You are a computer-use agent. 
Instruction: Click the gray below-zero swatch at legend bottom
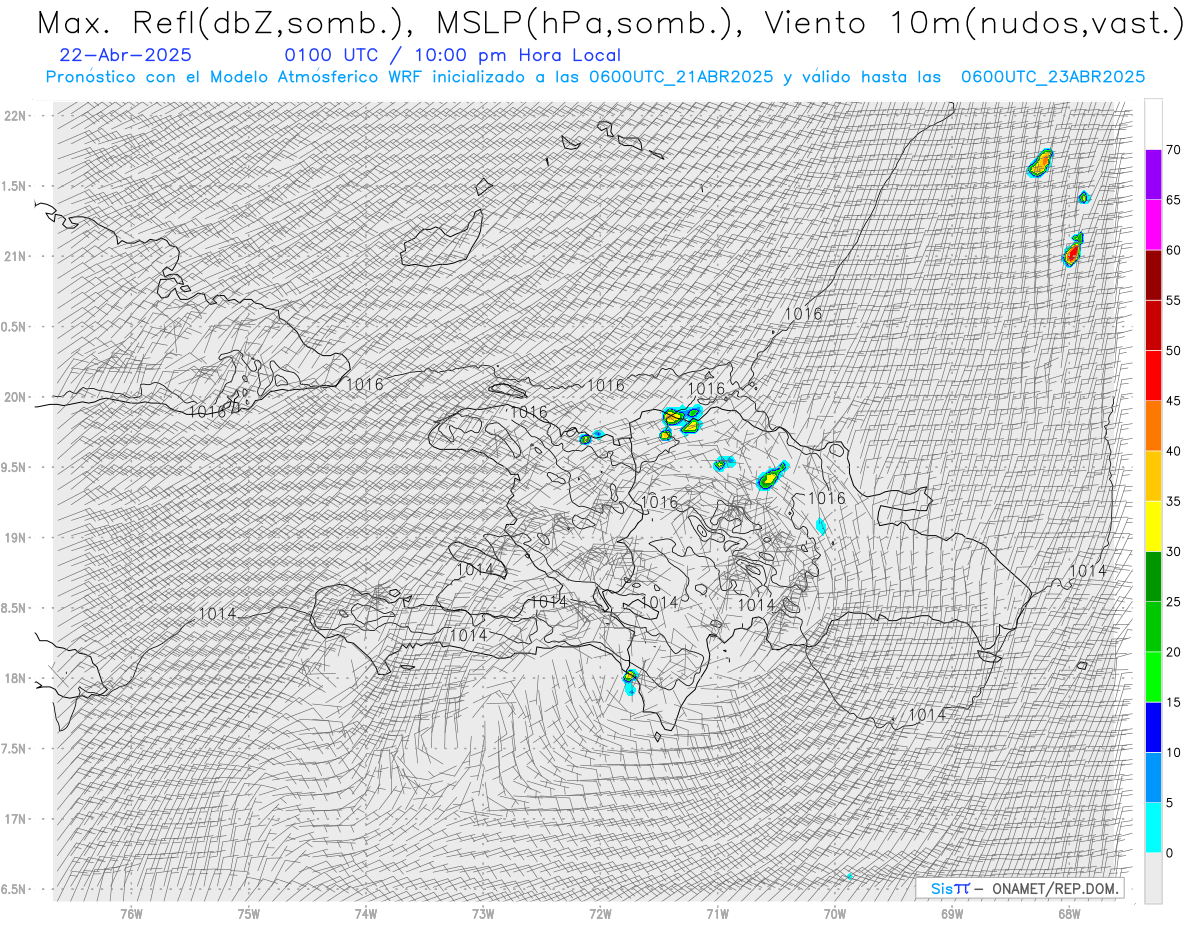tap(1153, 877)
